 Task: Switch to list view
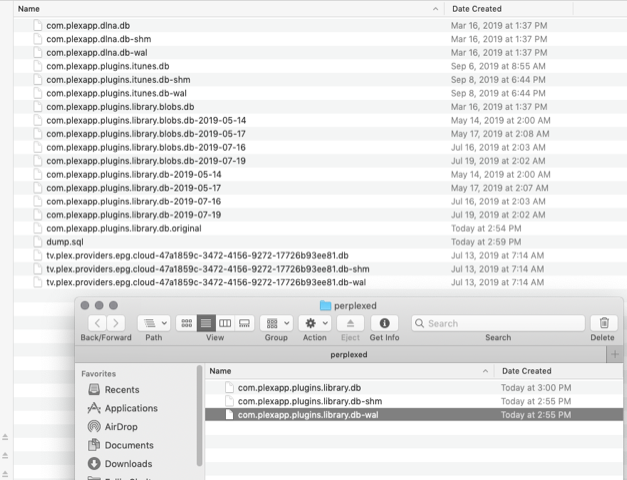(x=206, y=323)
